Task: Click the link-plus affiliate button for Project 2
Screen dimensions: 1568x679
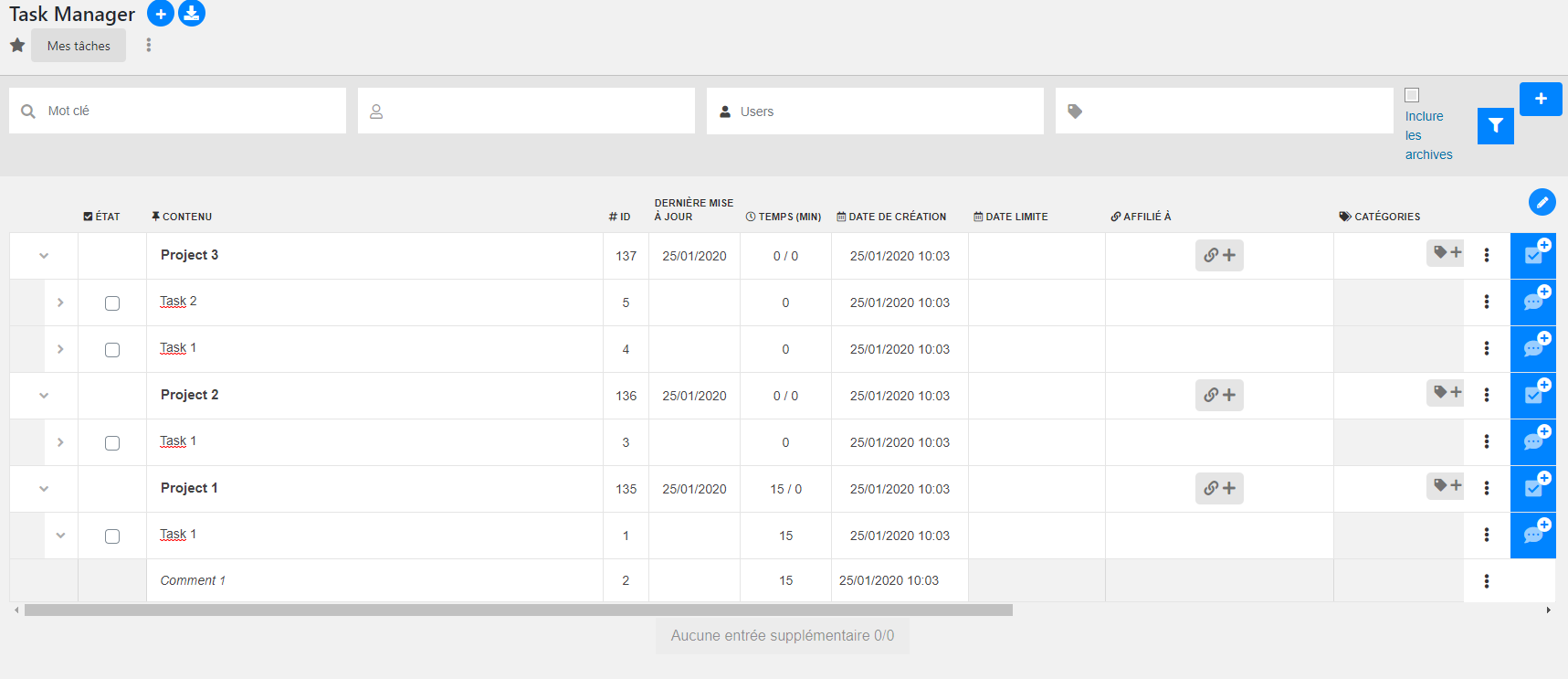Action: tap(1219, 396)
